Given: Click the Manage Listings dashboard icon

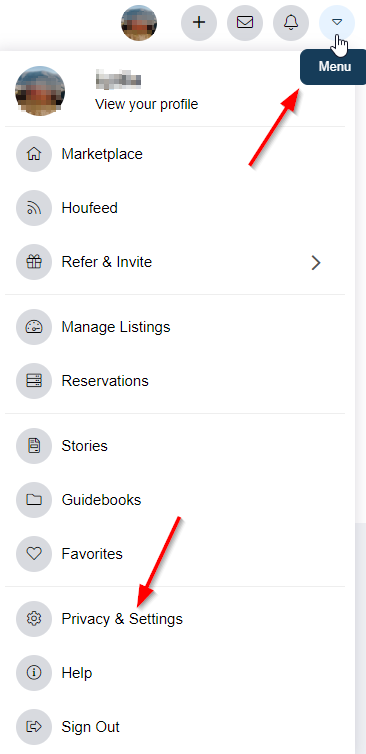Looking at the screenshot, I should tap(34, 327).
